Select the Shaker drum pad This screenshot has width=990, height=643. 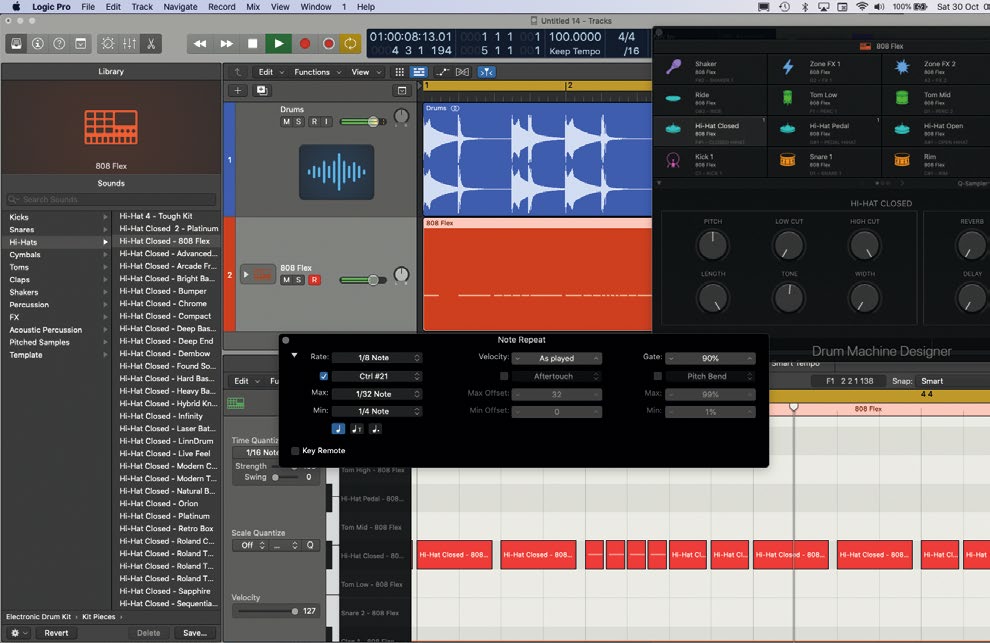point(710,69)
